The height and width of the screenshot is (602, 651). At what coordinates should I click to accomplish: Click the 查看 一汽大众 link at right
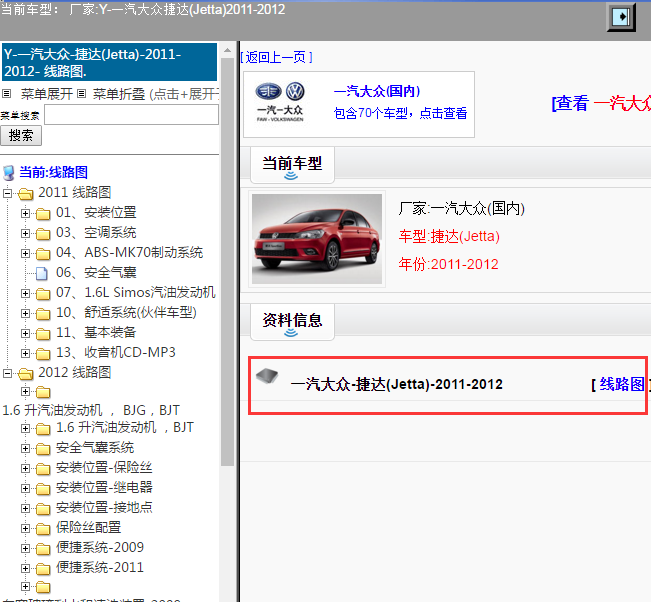click(x=601, y=103)
